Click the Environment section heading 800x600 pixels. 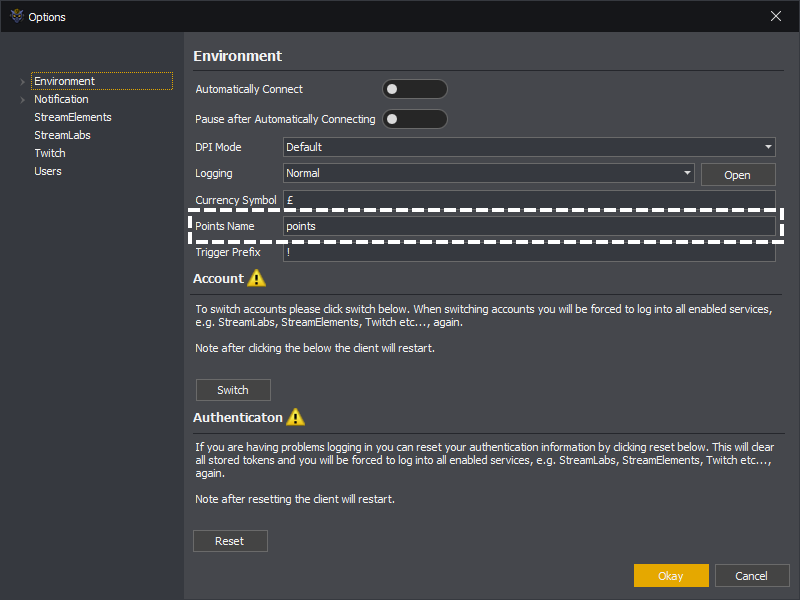[x=237, y=56]
